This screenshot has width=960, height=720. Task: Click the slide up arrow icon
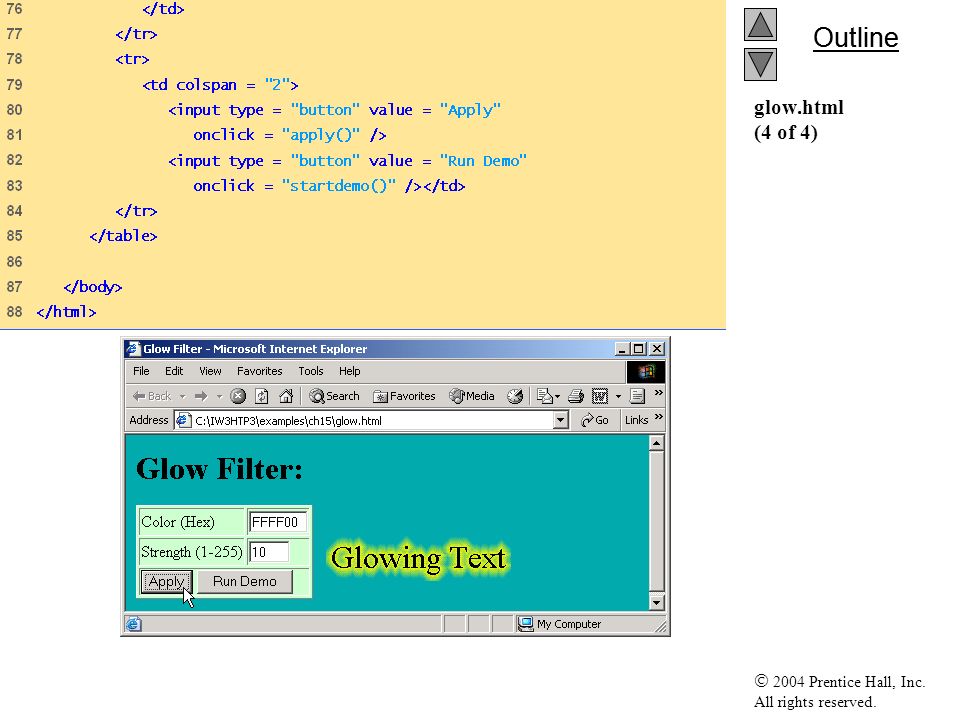[760, 24]
